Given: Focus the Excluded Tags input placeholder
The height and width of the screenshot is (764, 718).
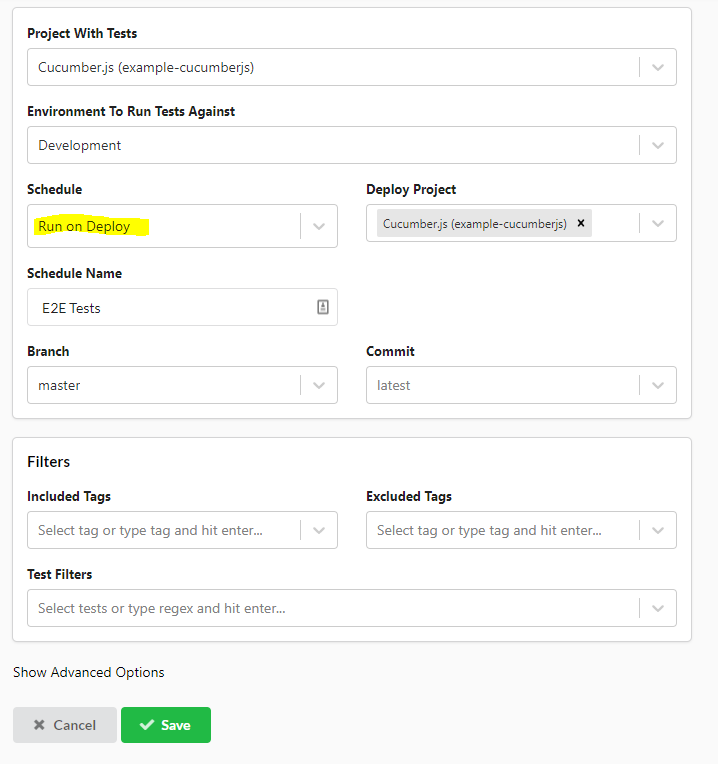Looking at the screenshot, I should coord(489,530).
